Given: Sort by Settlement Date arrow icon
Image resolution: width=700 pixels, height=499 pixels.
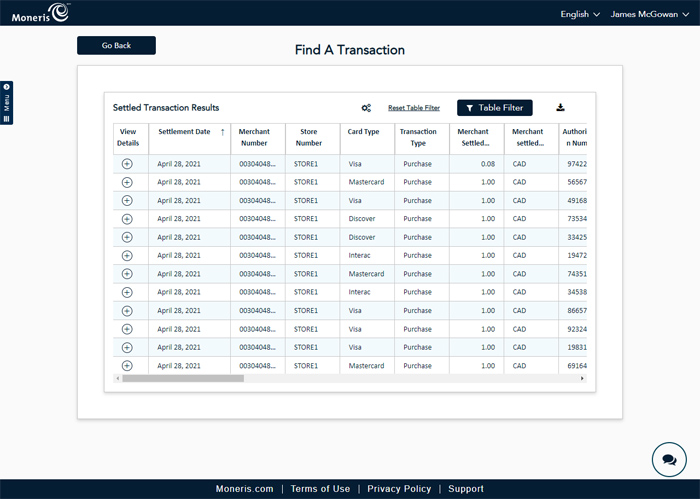Looking at the screenshot, I should pos(222,132).
